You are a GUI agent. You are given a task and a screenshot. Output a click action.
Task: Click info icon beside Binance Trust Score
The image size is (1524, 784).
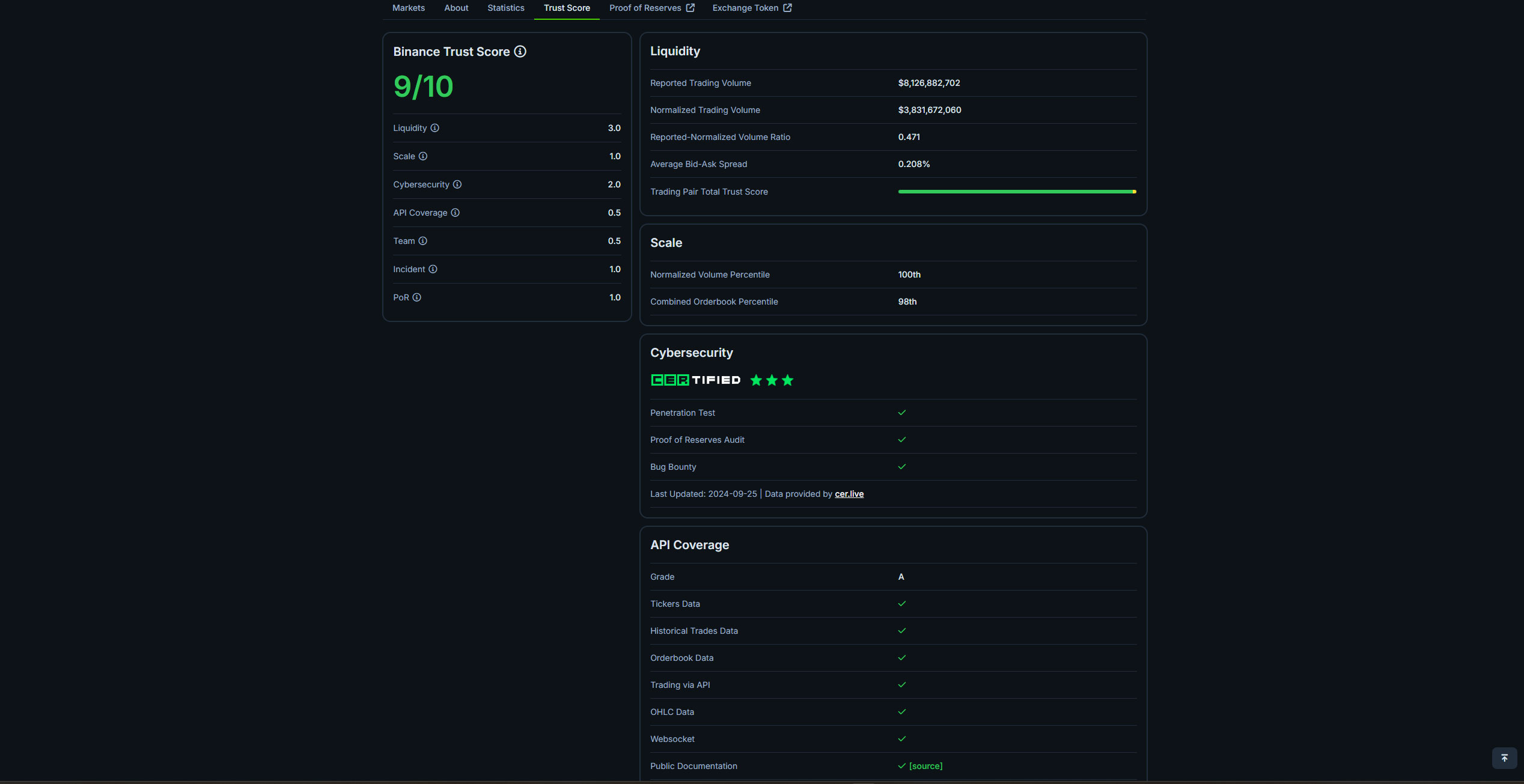coord(520,52)
